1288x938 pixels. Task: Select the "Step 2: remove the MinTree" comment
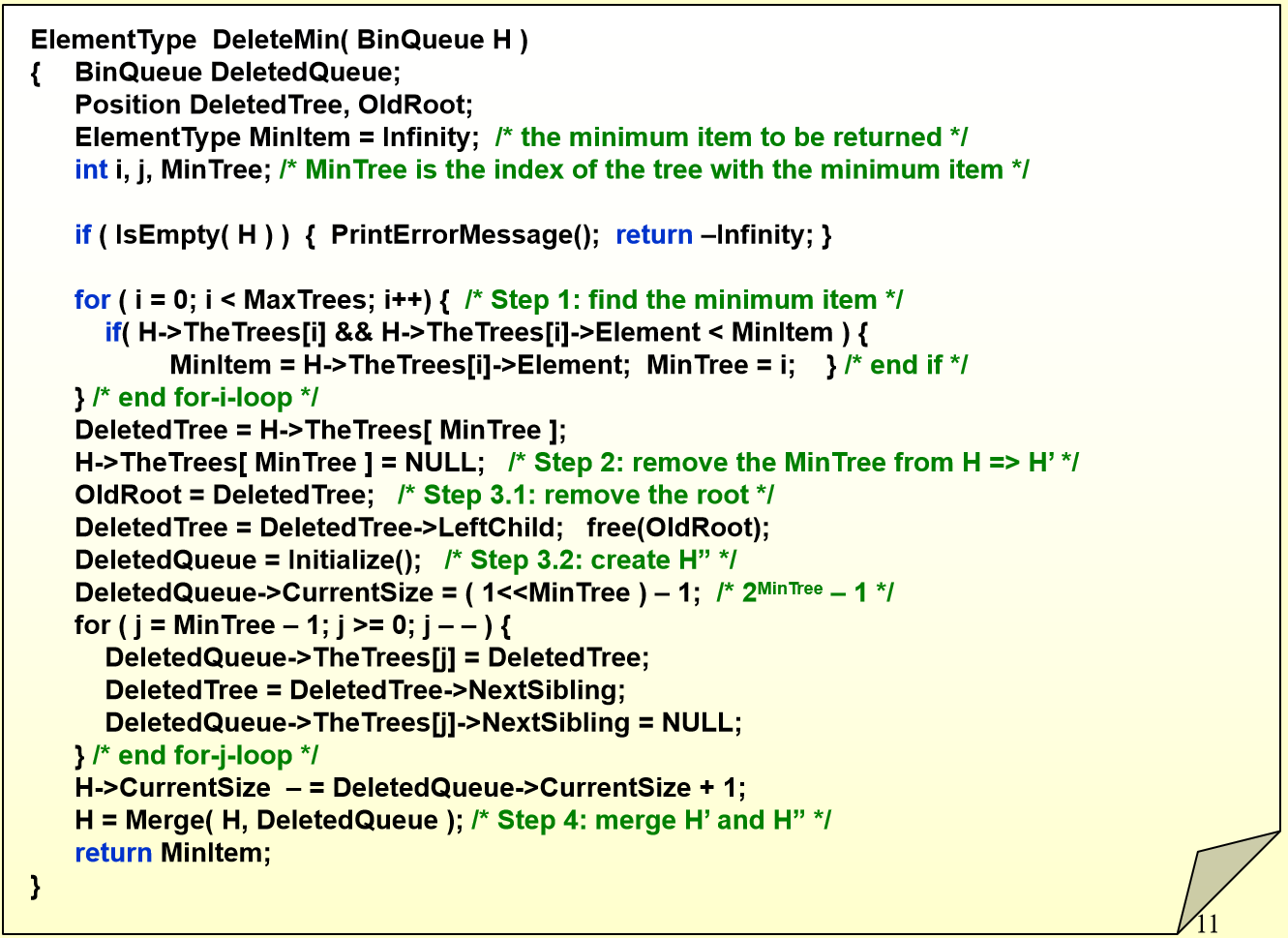click(x=793, y=463)
